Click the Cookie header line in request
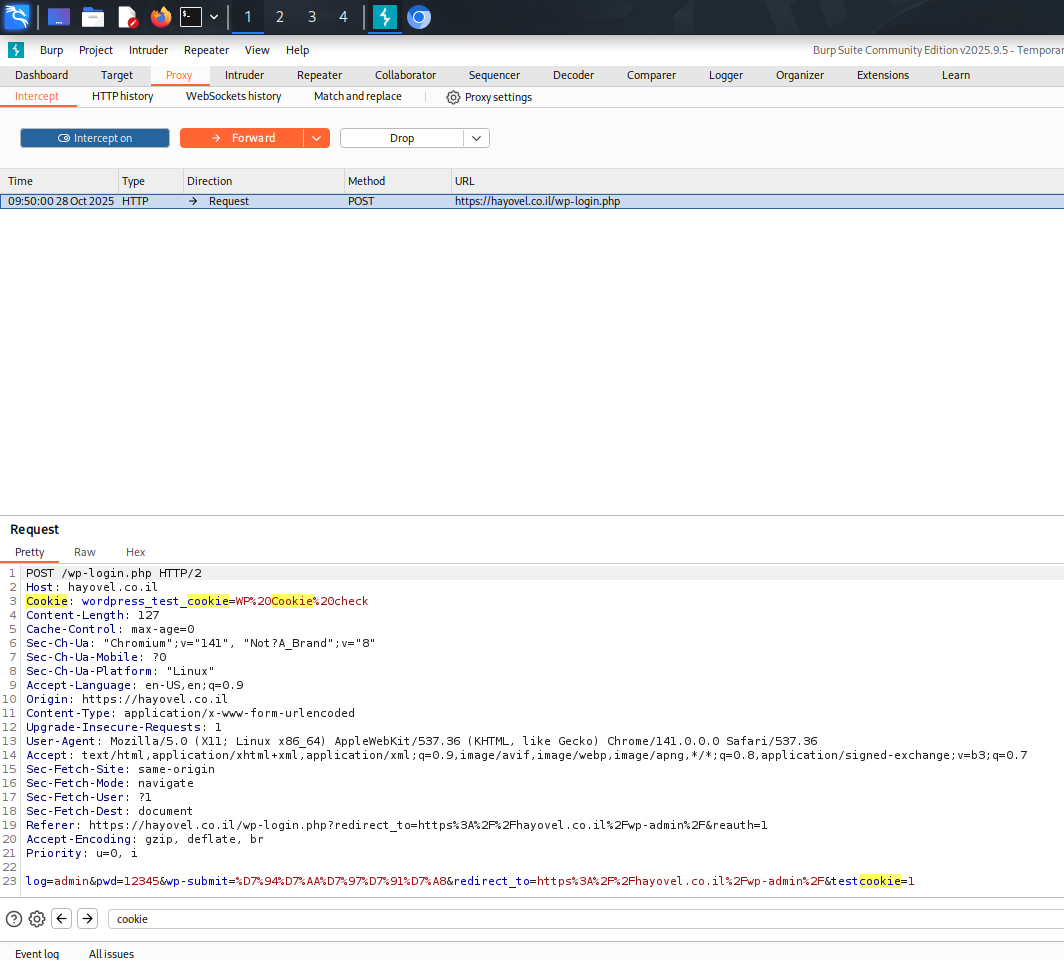The height and width of the screenshot is (960, 1064). coord(197,601)
